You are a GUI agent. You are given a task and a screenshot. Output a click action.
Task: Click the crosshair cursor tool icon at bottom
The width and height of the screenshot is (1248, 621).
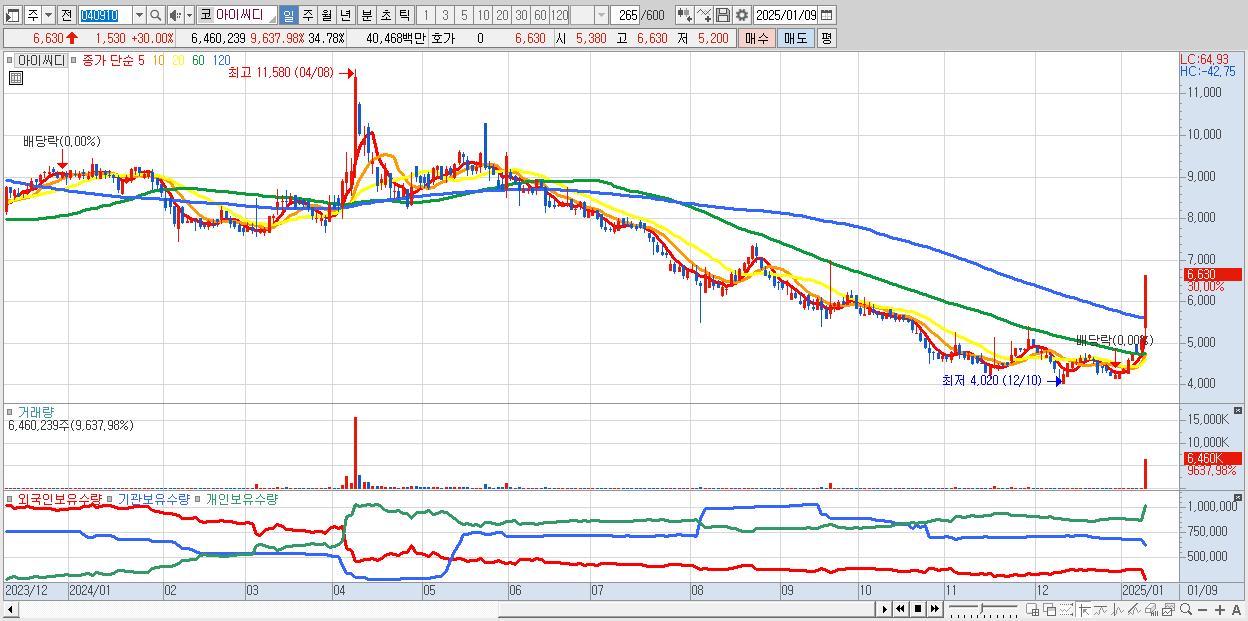(1084, 610)
